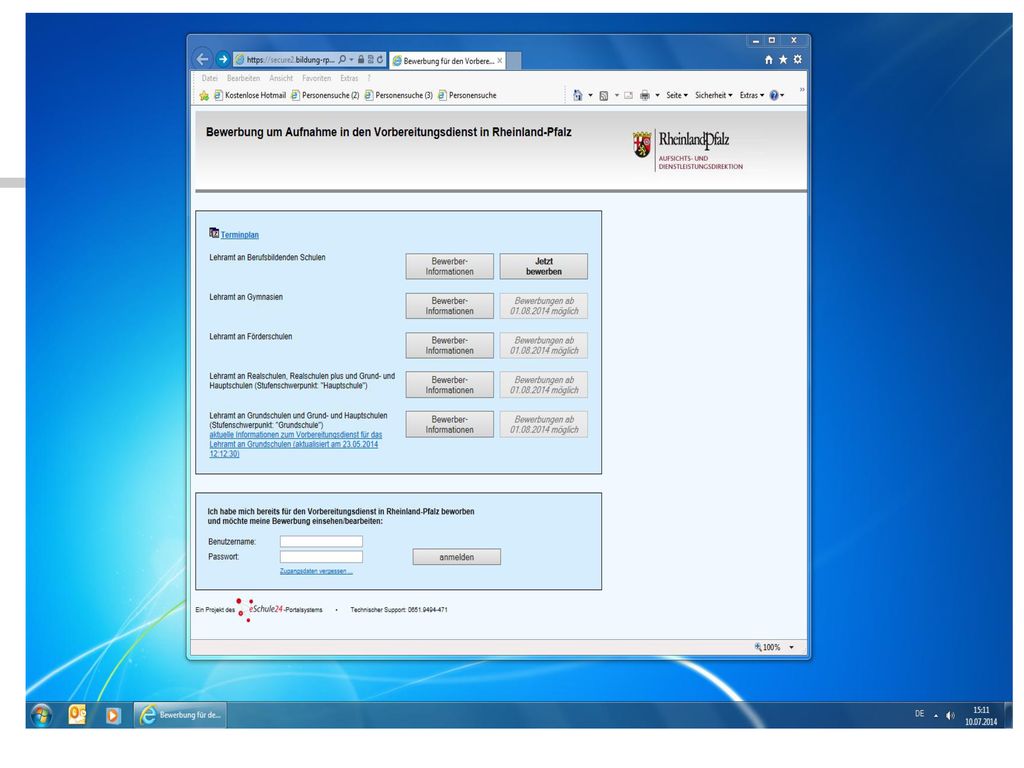Open the Extras menu next to Favoriten

click(349, 78)
